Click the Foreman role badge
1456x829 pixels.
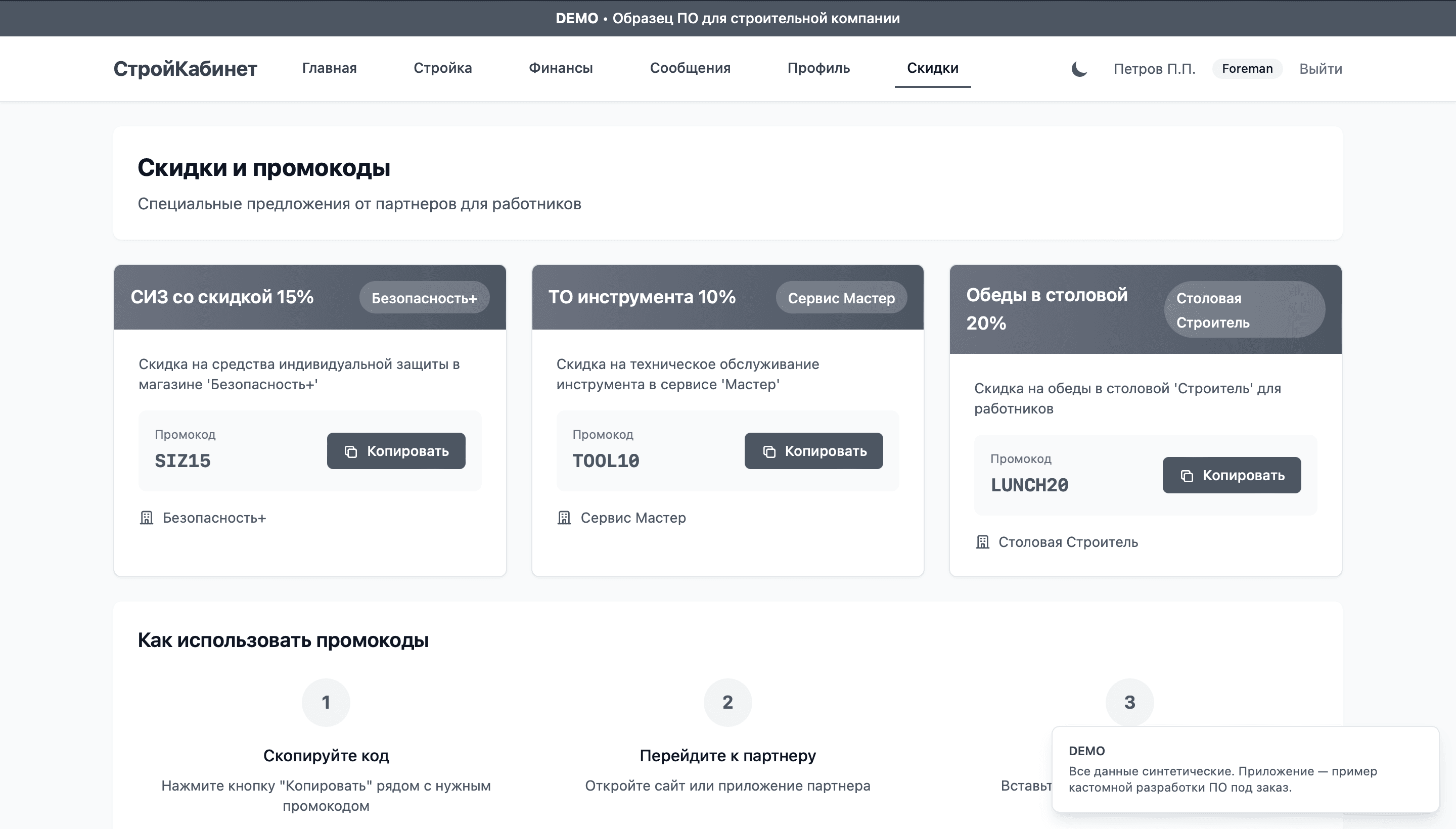(x=1247, y=69)
